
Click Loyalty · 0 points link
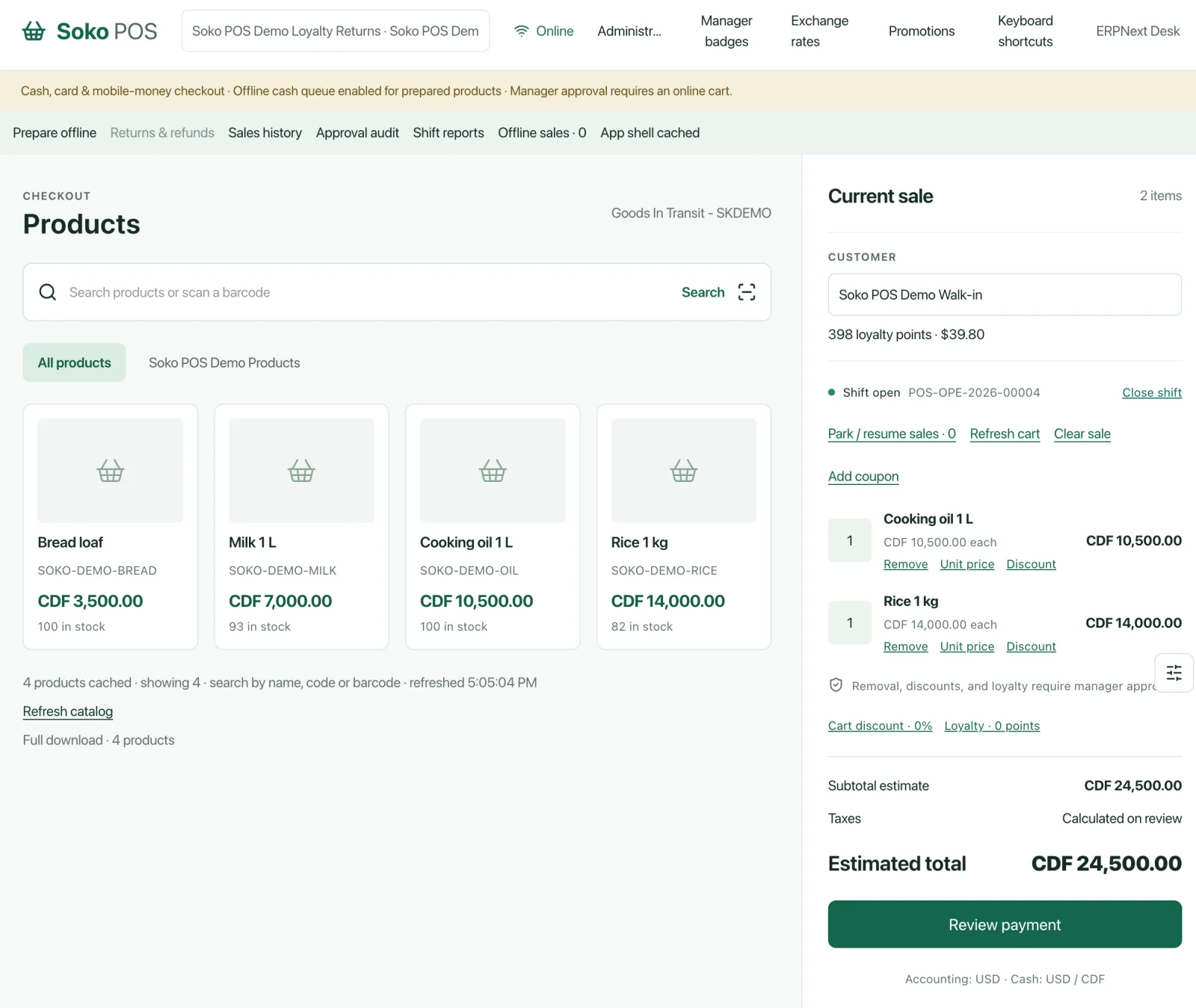[x=992, y=726]
